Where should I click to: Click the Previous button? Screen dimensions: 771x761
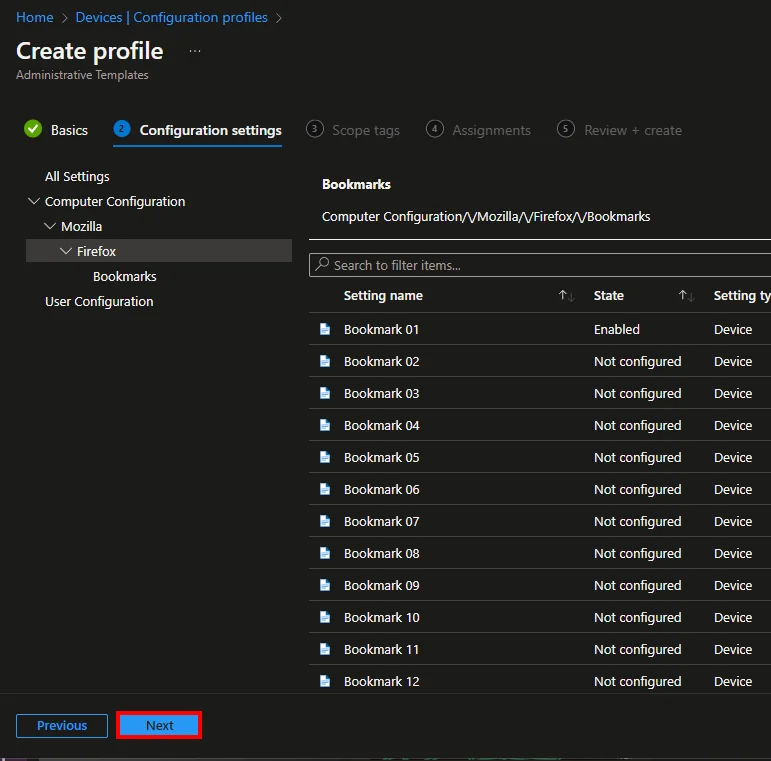(x=62, y=726)
